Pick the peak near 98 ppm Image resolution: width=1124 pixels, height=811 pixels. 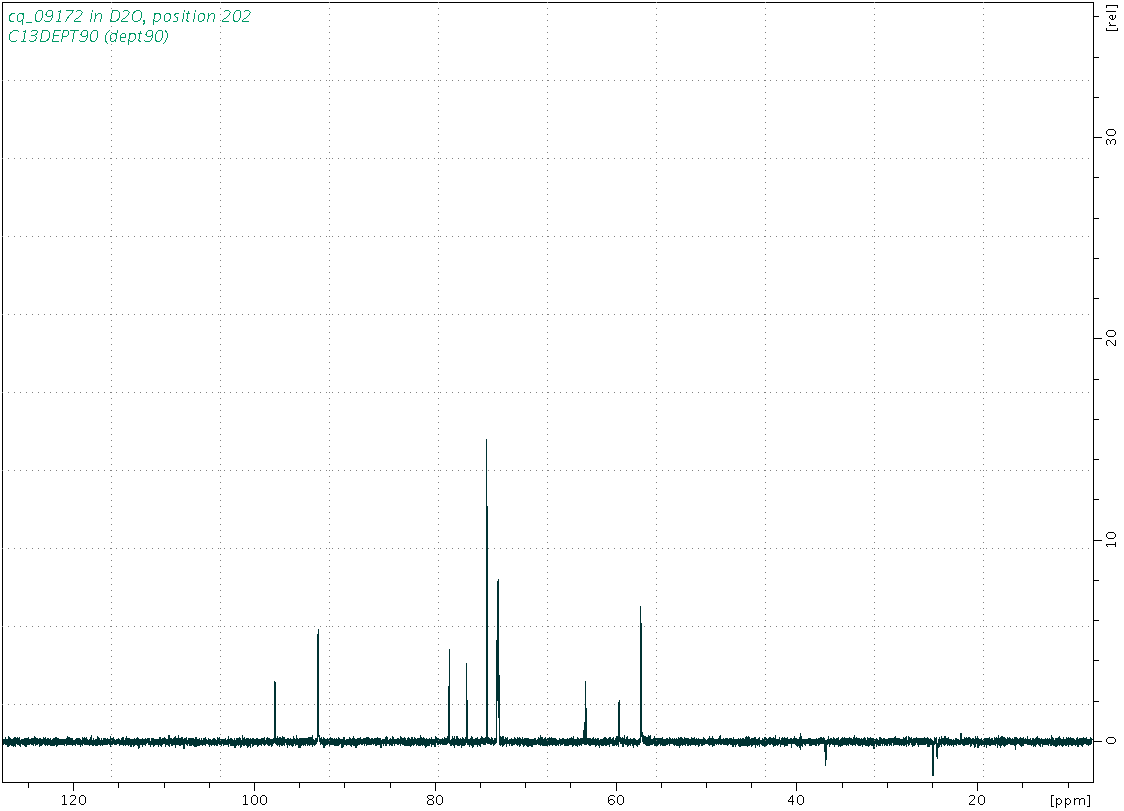[275, 710]
